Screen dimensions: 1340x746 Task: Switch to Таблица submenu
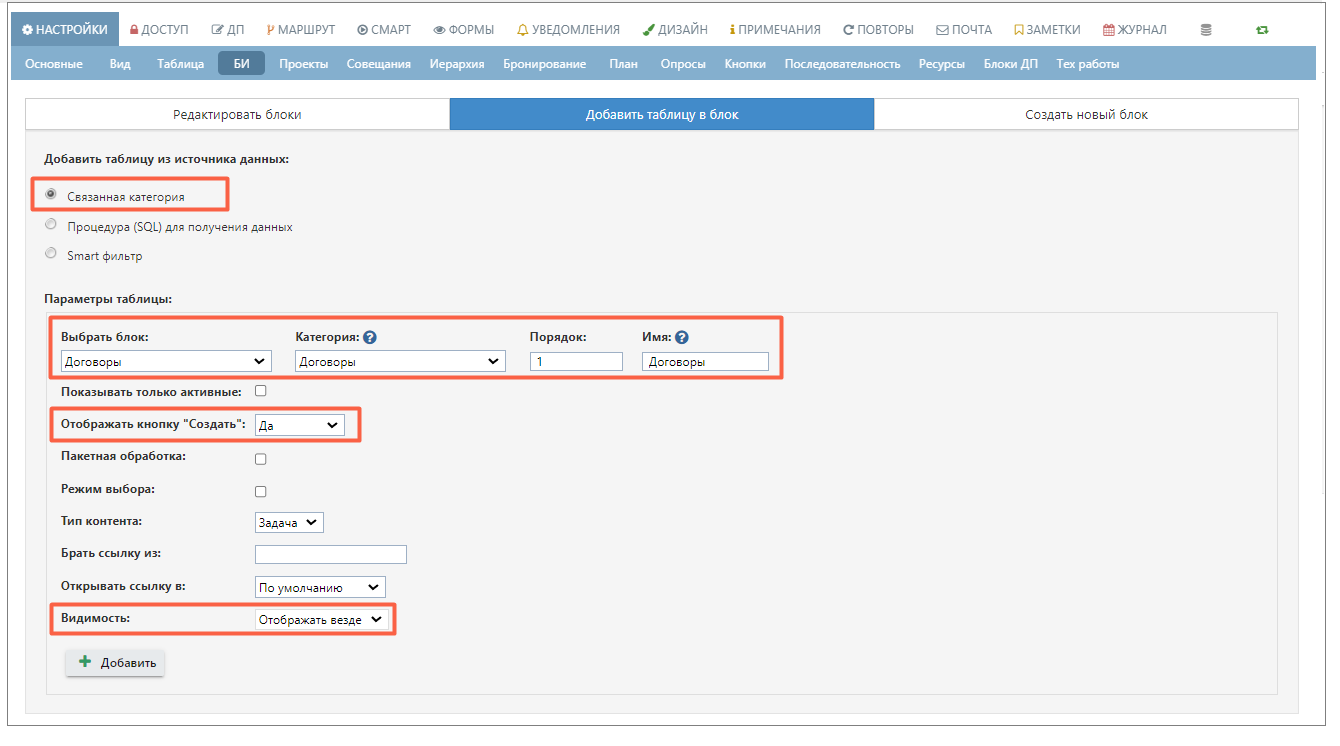coord(180,64)
